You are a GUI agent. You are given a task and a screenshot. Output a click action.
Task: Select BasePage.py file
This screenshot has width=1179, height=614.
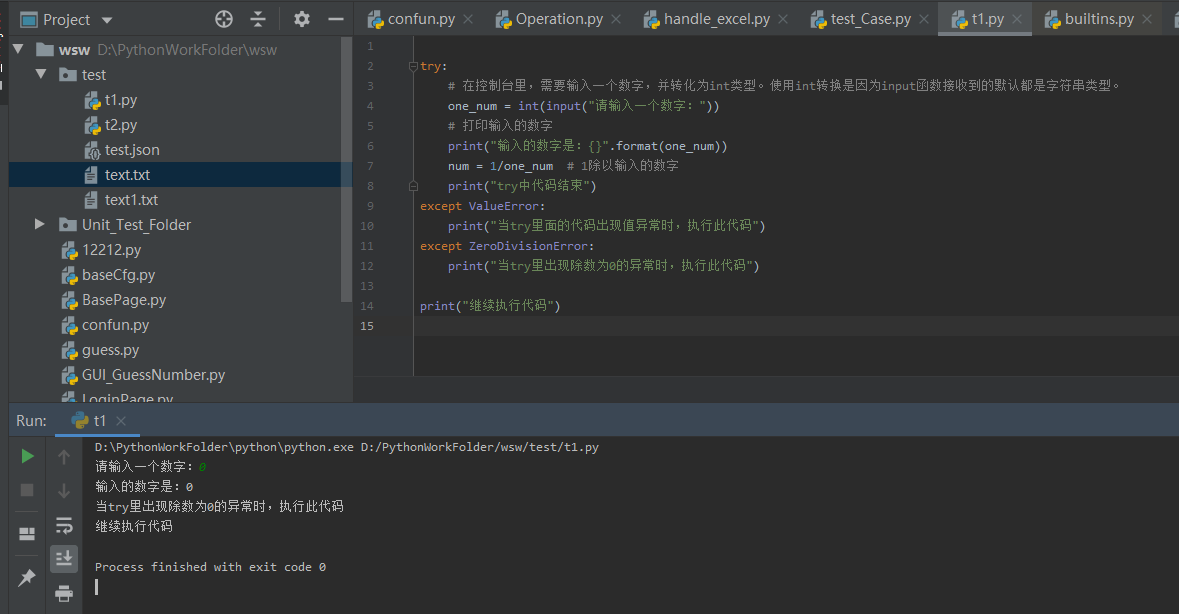[124, 299]
